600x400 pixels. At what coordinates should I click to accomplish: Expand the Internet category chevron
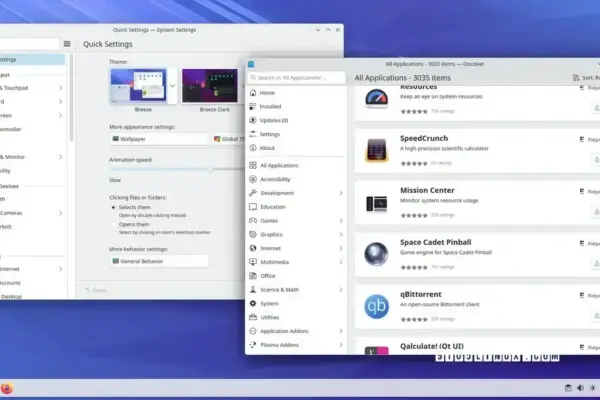point(341,248)
